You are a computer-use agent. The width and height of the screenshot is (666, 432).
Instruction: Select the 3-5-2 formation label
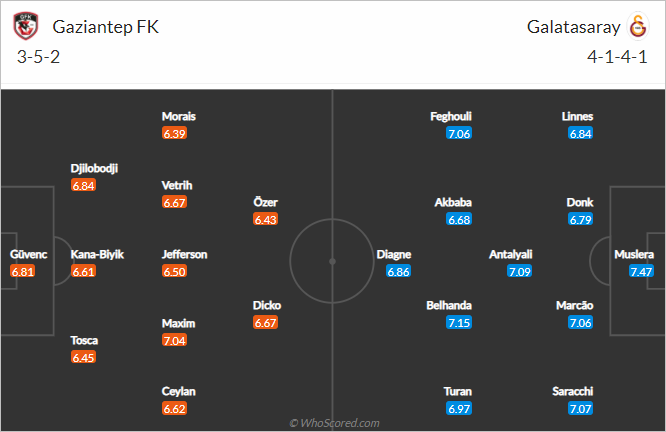(38, 56)
